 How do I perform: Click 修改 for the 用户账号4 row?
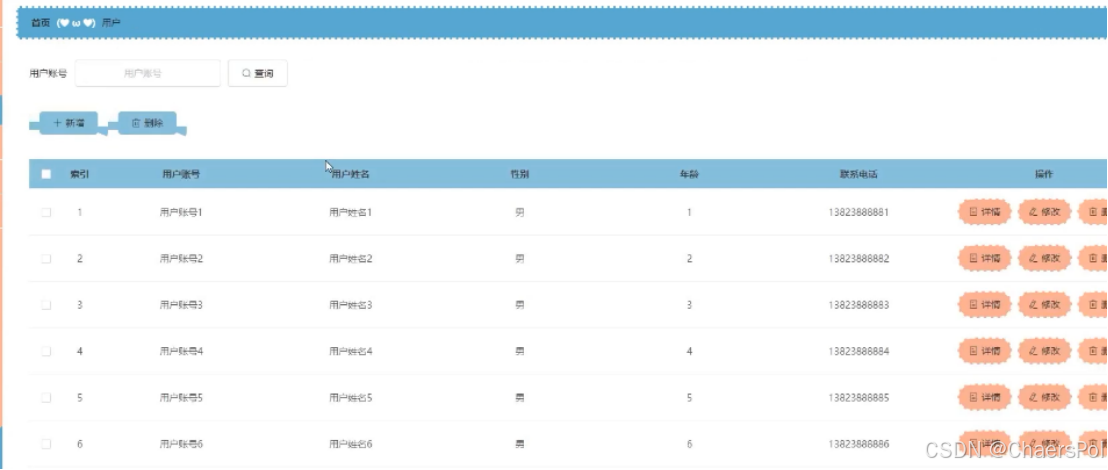click(1045, 351)
